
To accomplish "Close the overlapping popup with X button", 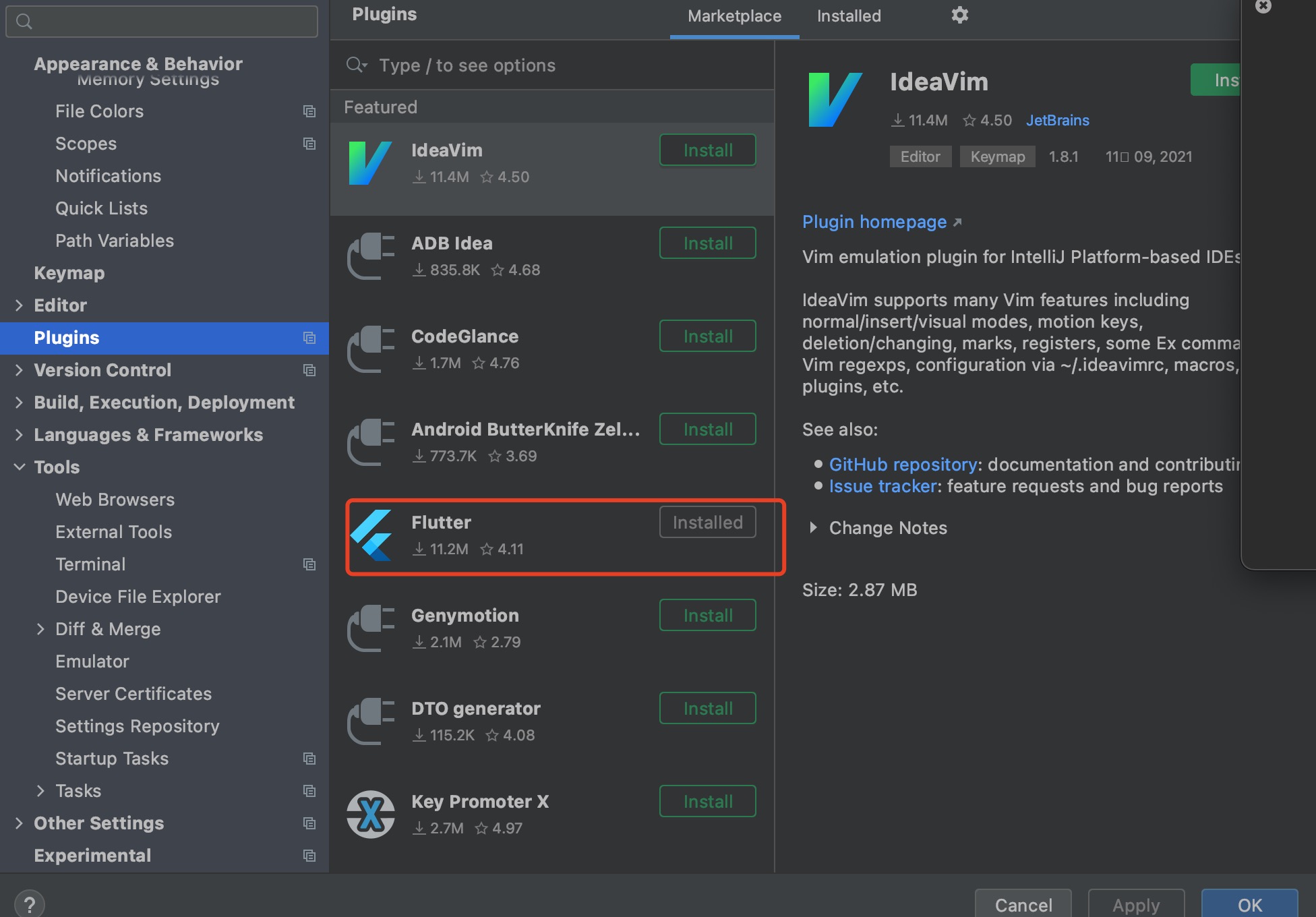I will point(1263,6).
